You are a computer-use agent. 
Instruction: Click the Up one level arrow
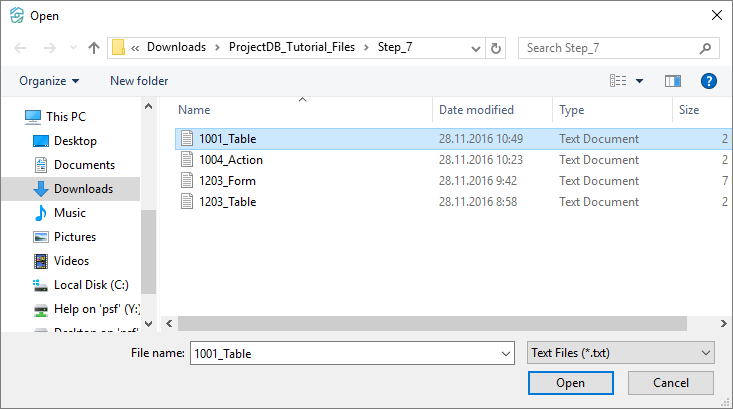coord(94,47)
